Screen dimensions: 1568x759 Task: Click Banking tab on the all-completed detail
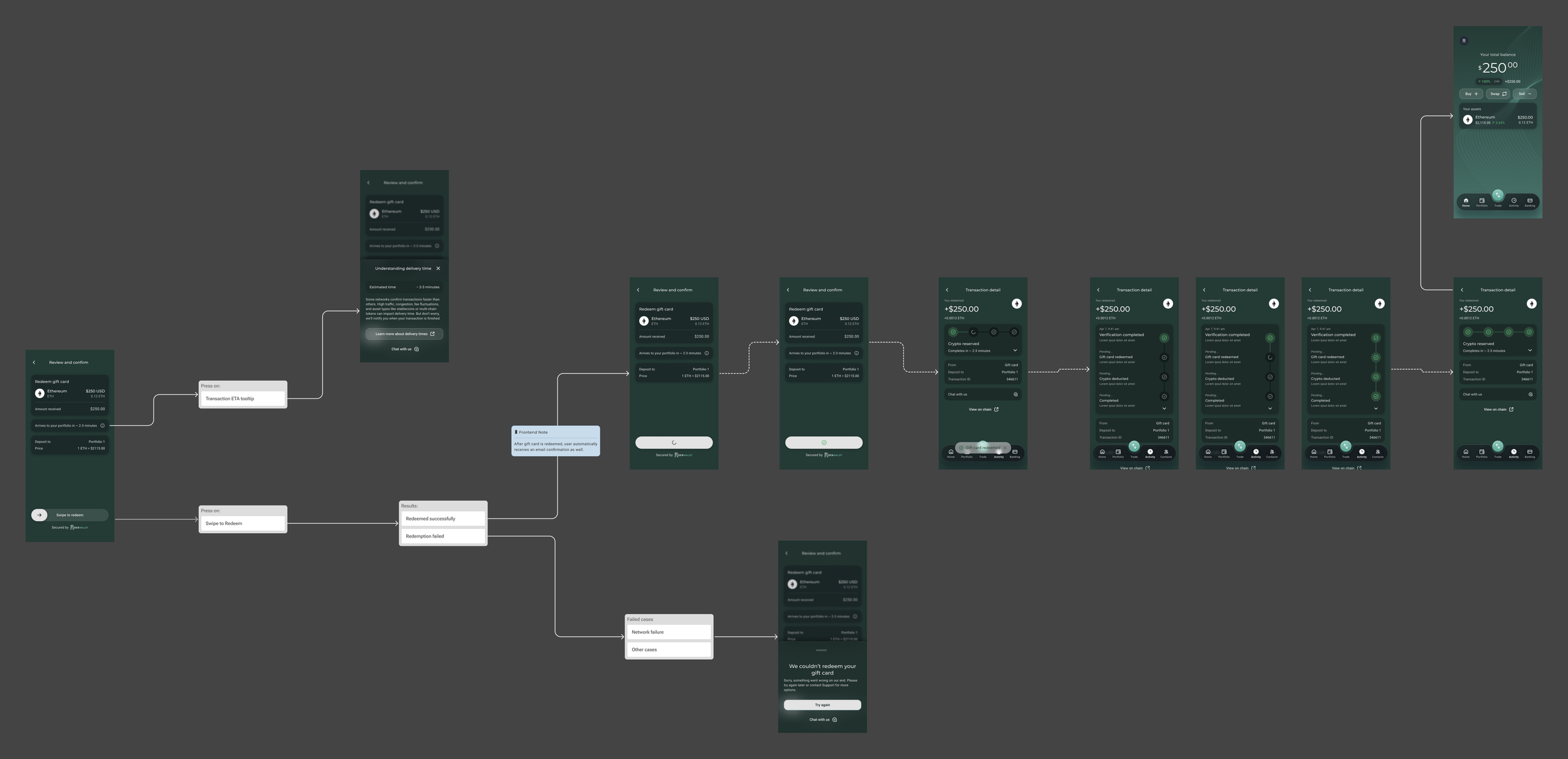coord(1530,454)
